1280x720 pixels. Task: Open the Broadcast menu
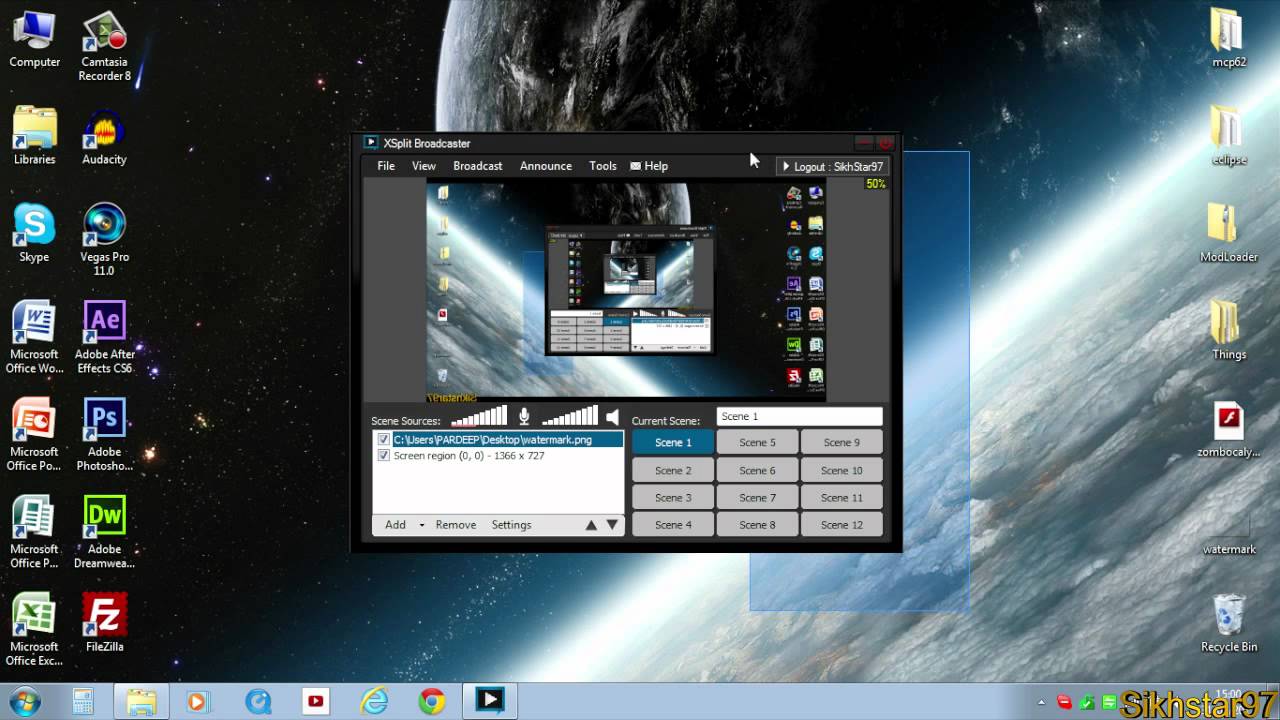tap(478, 166)
